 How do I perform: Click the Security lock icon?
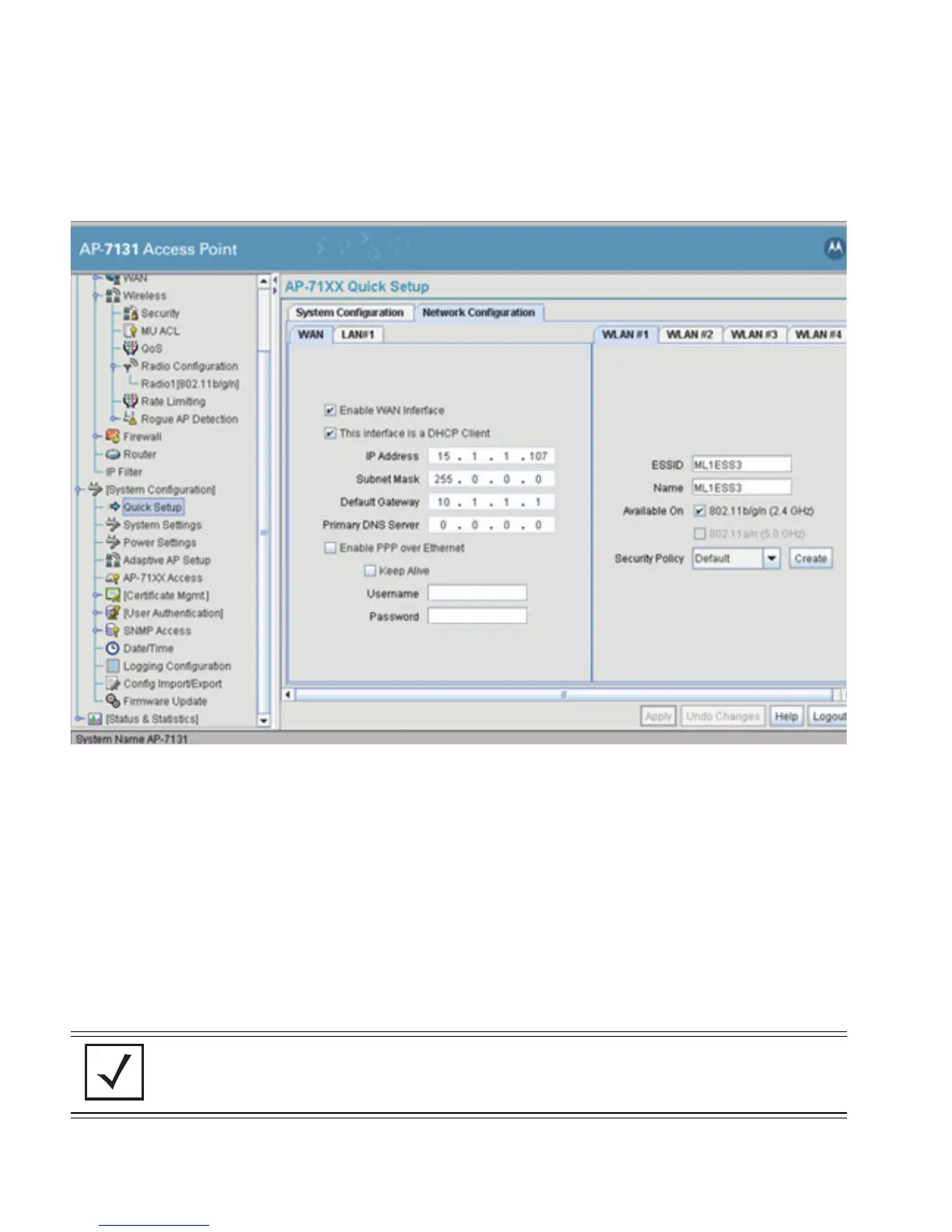tap(131, 313)
